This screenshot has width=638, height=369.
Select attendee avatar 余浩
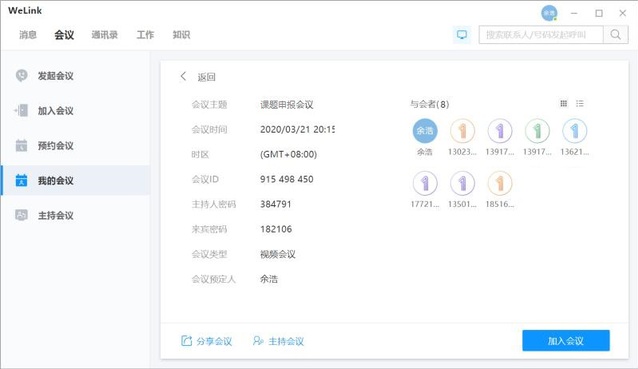point(425,131)
